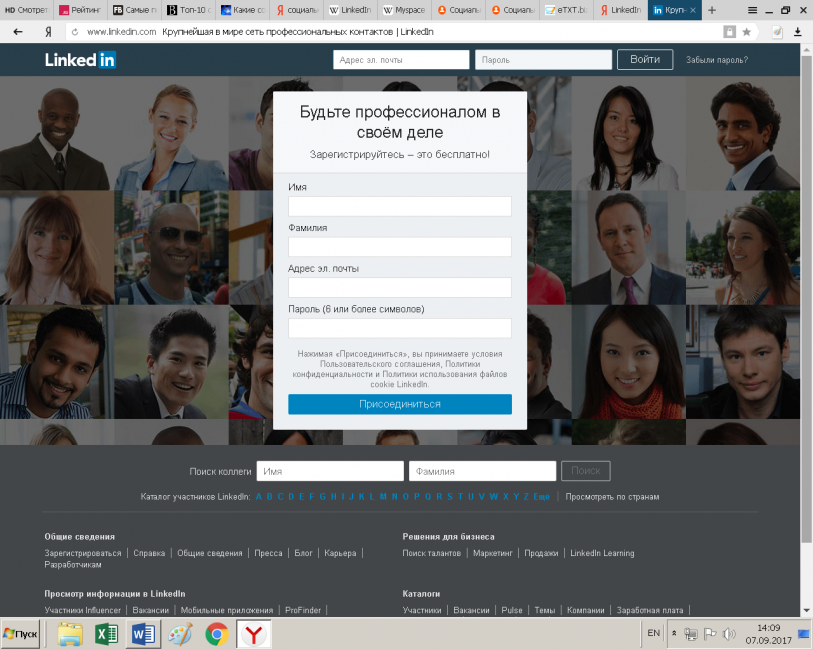Open Word from taskbar

pyautogui.click(x=143, y=634)
